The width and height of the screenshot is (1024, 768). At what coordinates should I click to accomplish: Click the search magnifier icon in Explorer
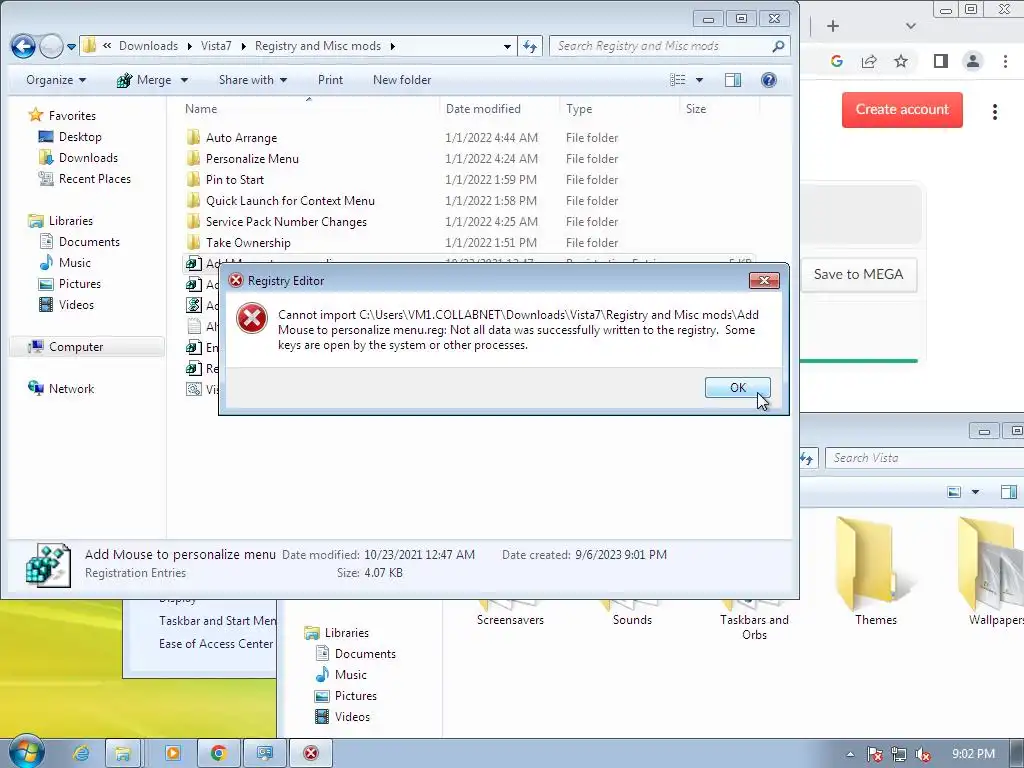[778, 46]
